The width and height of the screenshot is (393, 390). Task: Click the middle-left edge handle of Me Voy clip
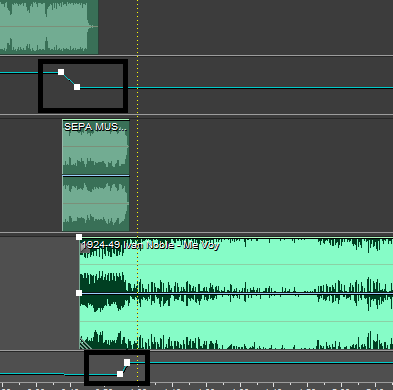(x=79, y=293)
